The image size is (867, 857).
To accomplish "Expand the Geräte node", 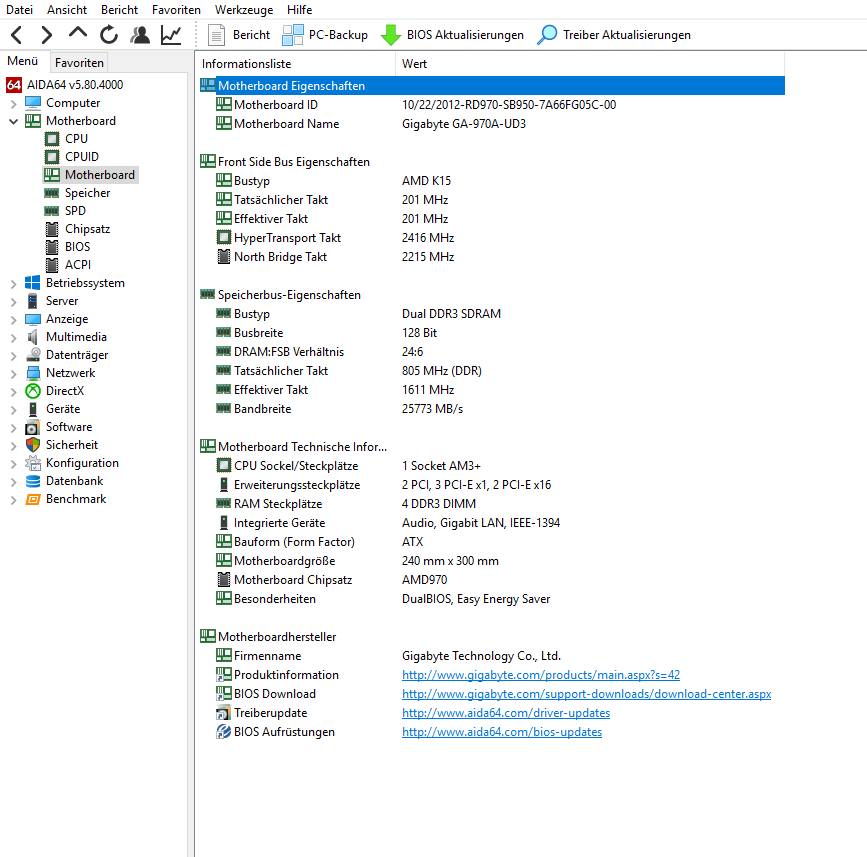I will click(14, 410).
